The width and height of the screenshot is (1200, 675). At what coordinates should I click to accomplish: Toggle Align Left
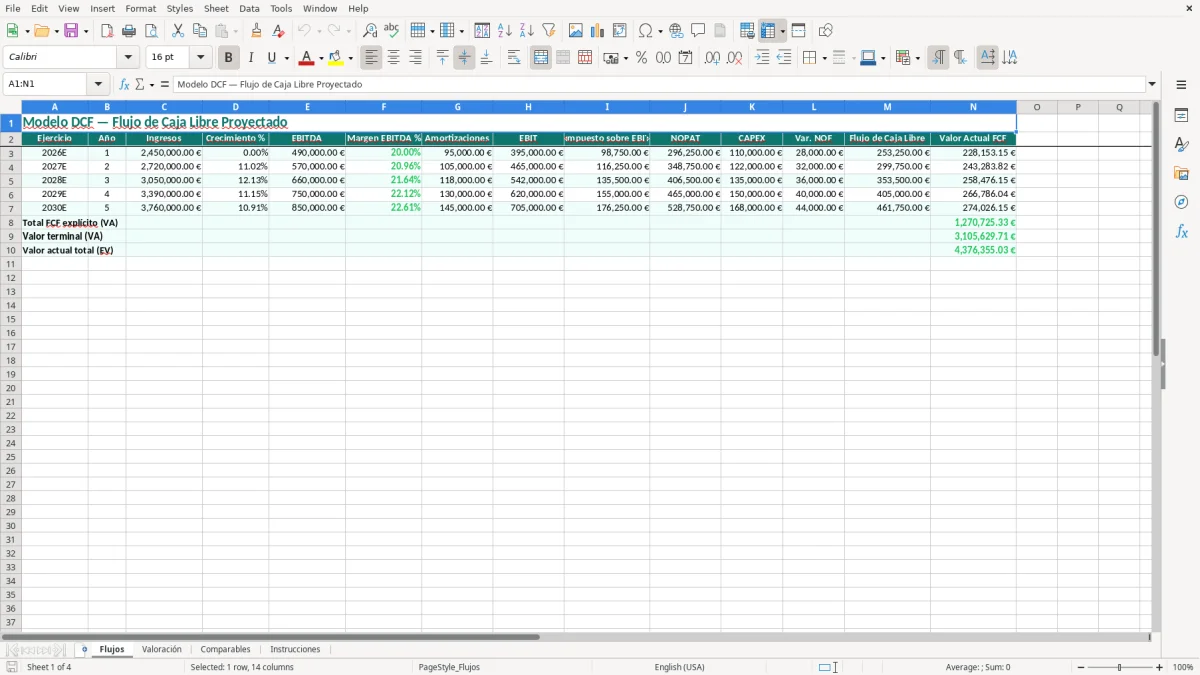(372, 58)
